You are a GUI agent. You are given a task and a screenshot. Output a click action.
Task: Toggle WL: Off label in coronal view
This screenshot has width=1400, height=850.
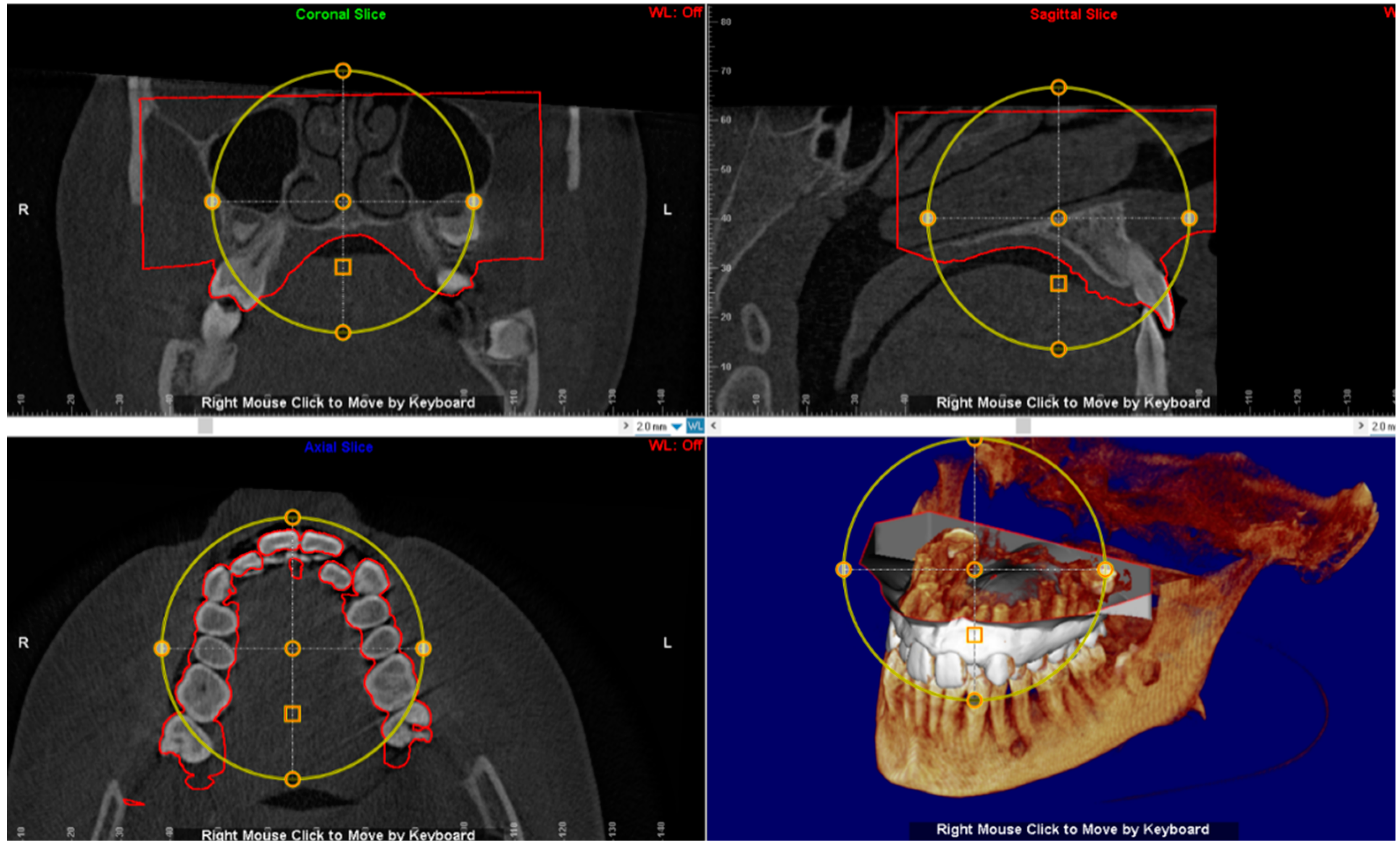[675, 13]
